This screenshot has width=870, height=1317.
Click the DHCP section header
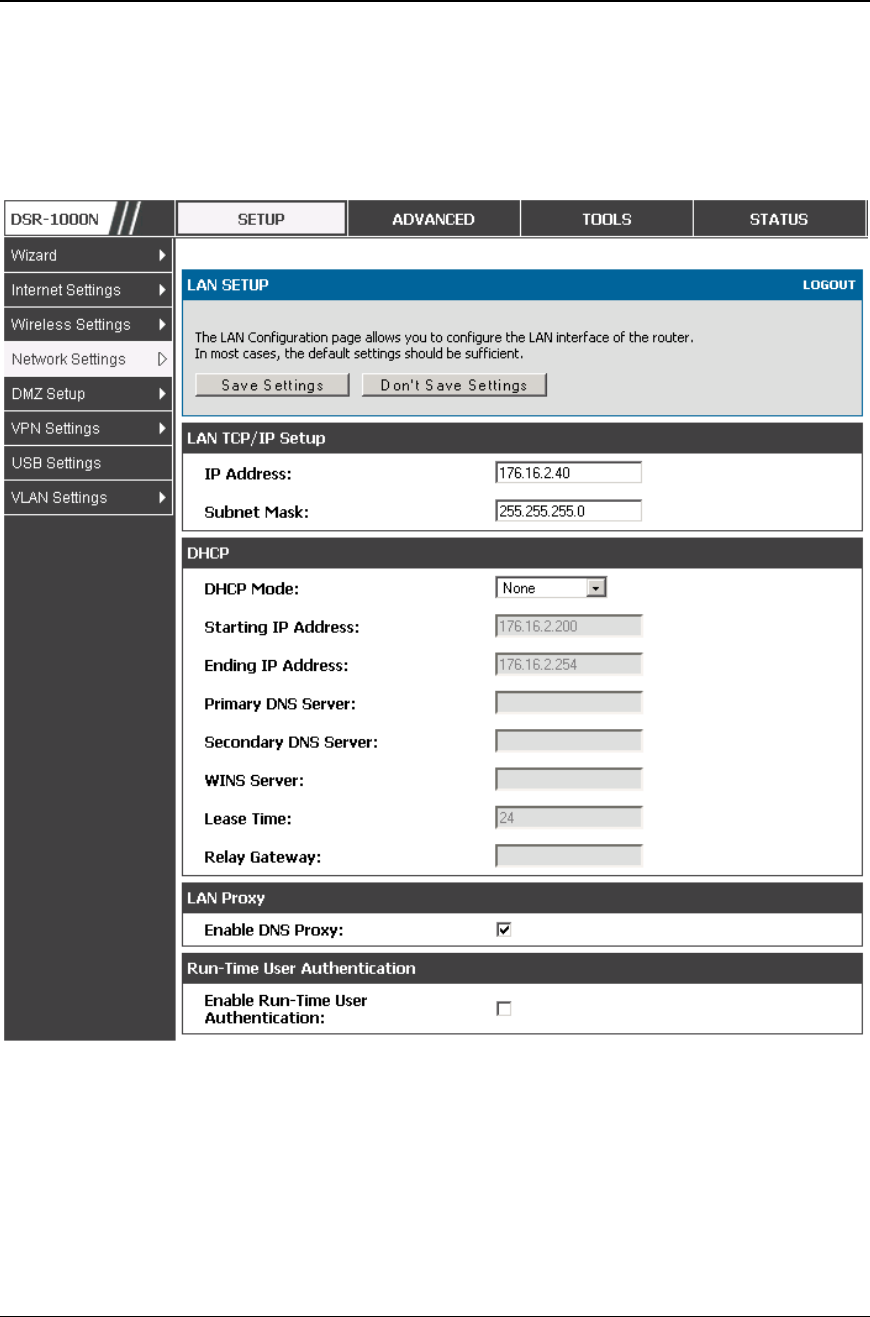(x=522, y=553)
